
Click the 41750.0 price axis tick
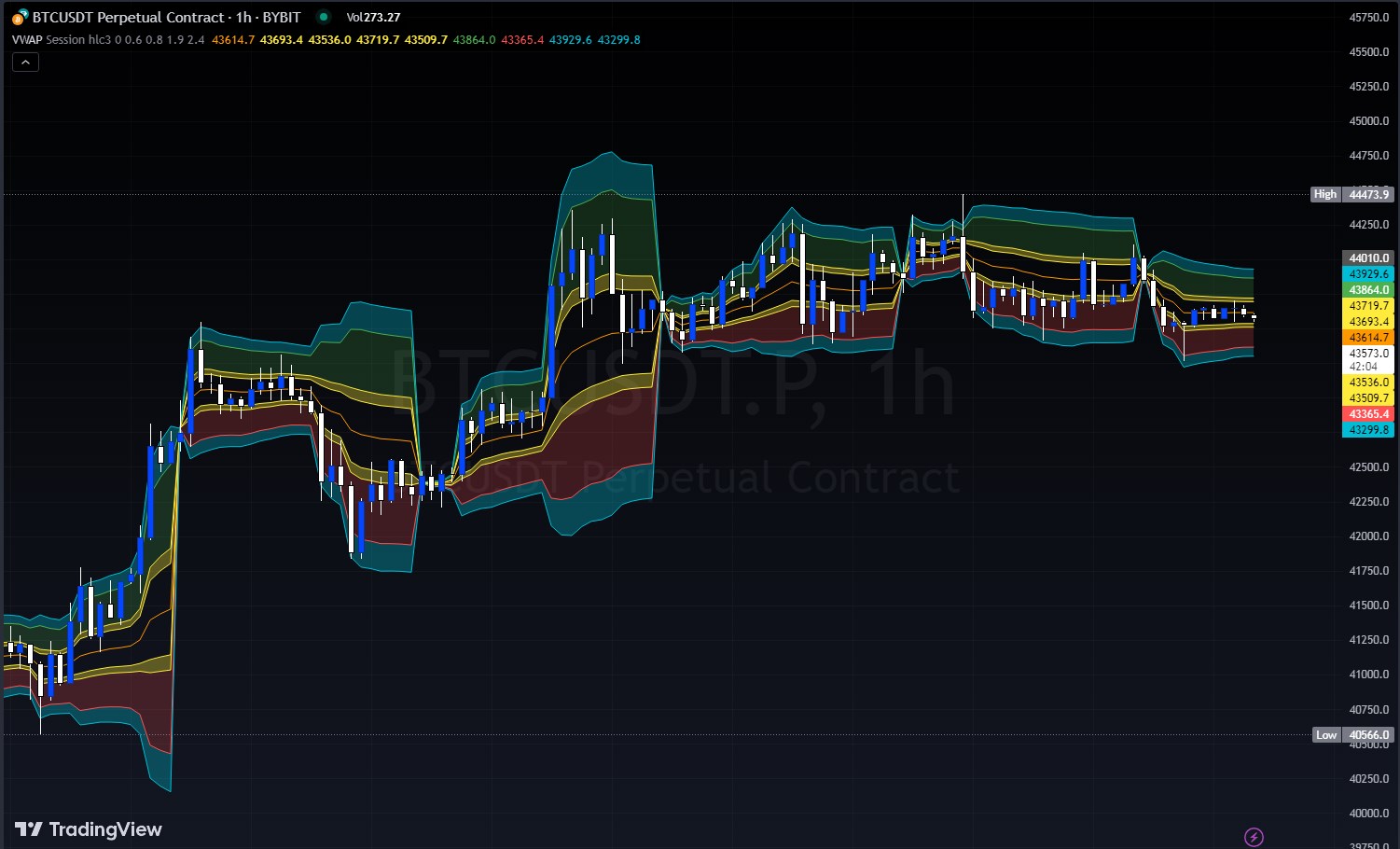(x=1369, y=571)
